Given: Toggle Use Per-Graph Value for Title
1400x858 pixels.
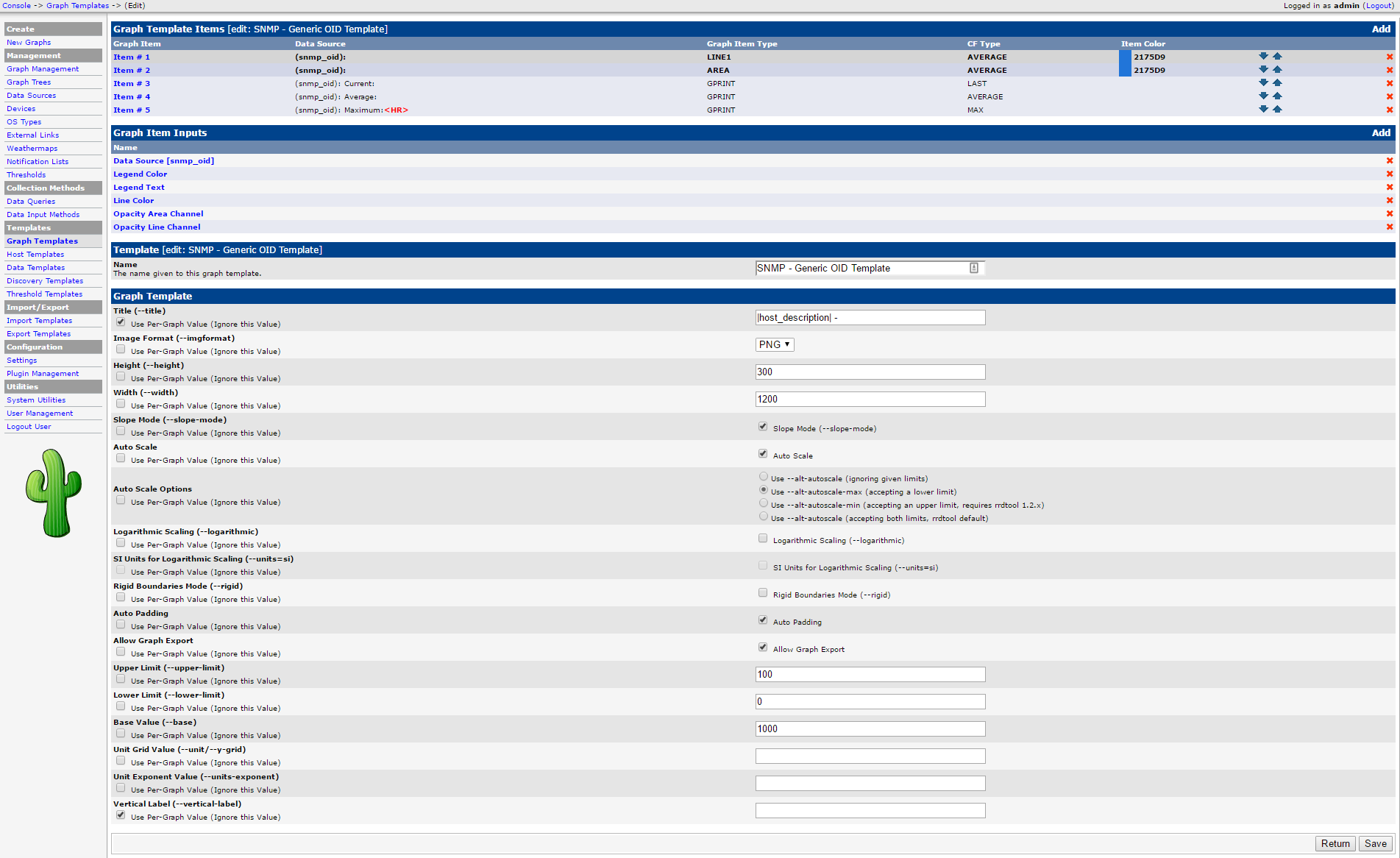Looking at the screenshot, I should click(121, 322).
